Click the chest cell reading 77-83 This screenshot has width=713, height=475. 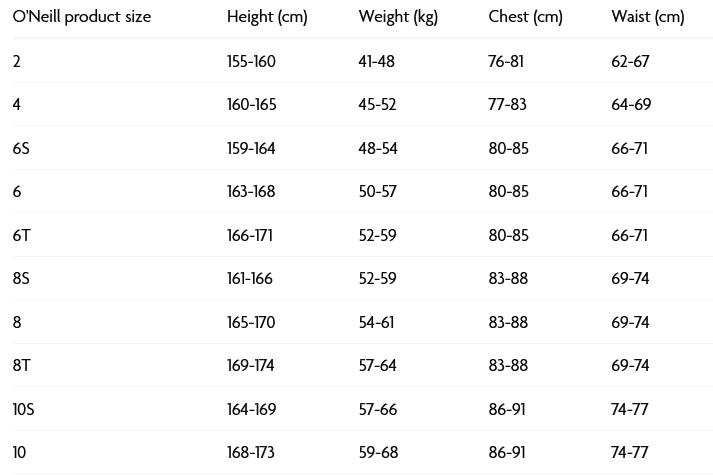coord(508,104)
